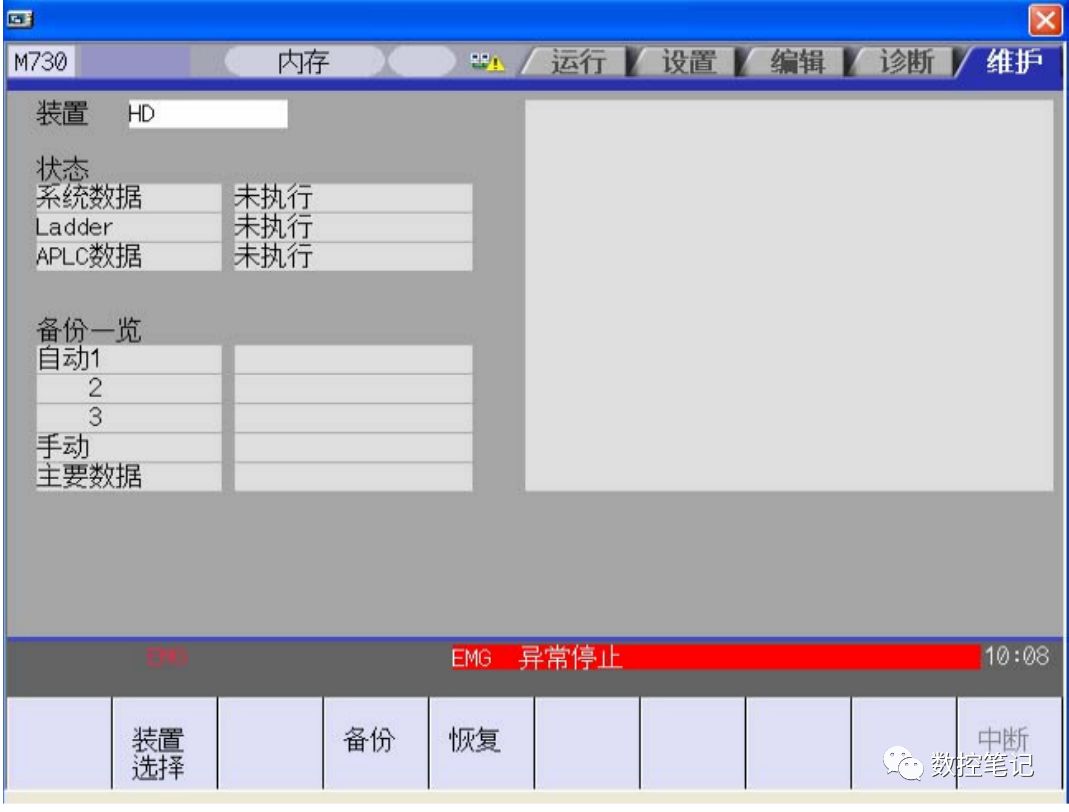Go to the 诊断 tab
This screenshot has width=1069, height=812.
906,62
